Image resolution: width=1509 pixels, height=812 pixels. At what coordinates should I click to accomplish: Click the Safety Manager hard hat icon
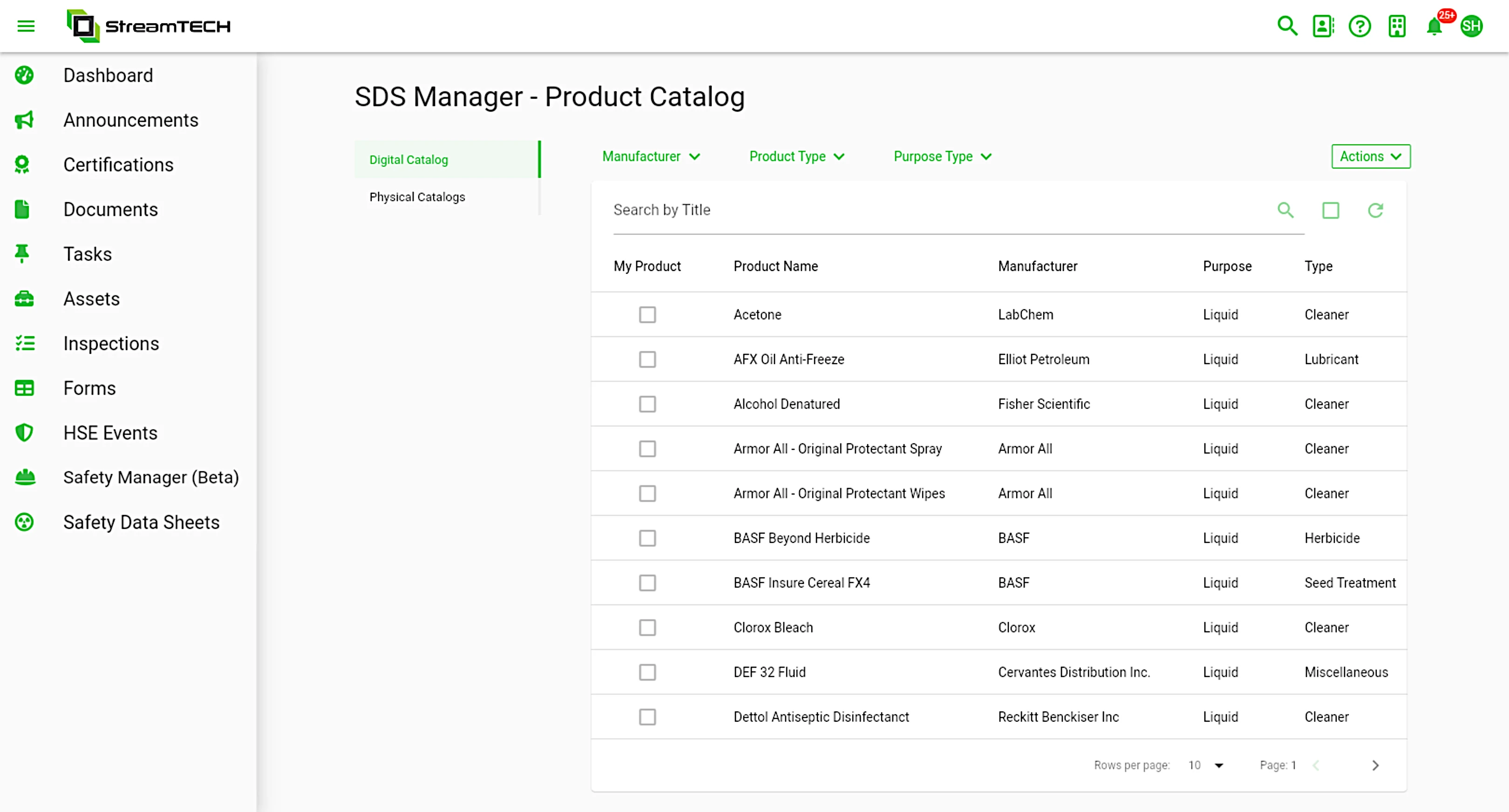25,477
